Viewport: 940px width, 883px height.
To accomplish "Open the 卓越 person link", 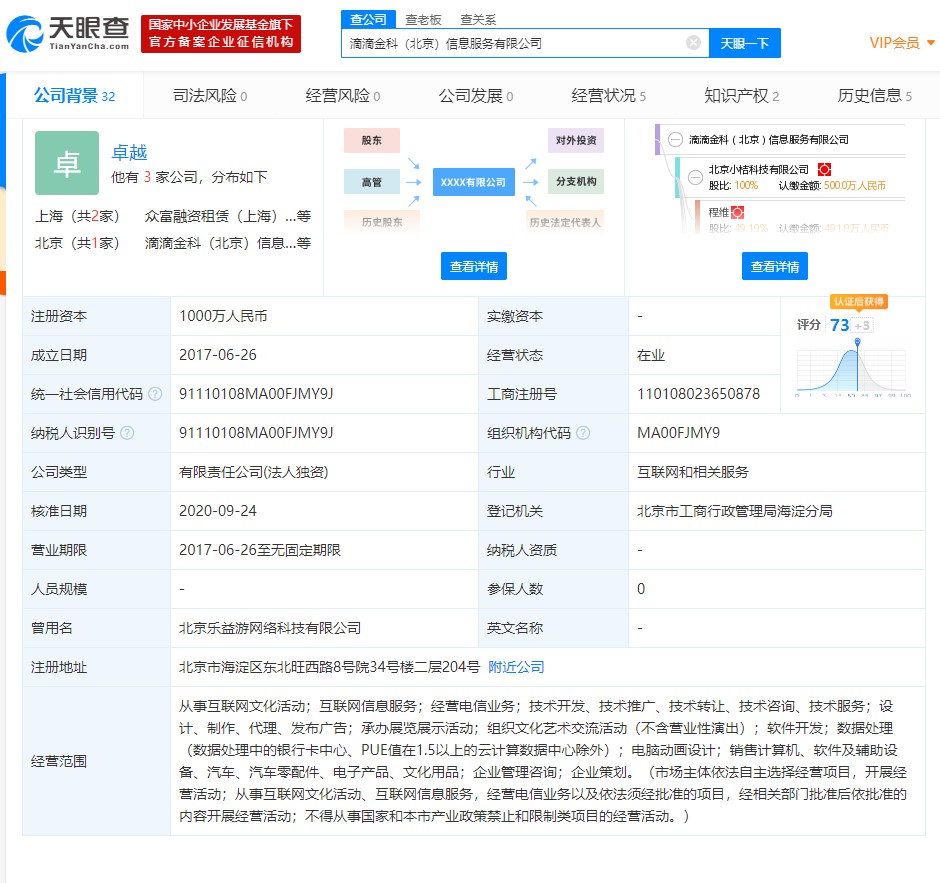I will tap(129, 152).
